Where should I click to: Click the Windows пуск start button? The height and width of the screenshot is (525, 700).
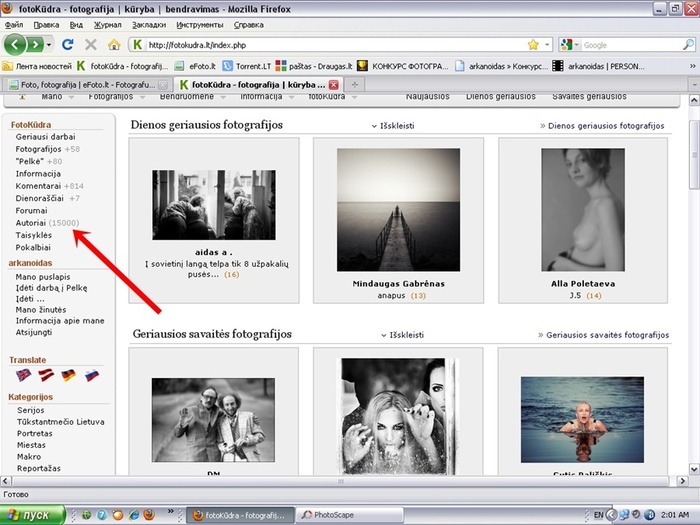[x=33, y=514]
